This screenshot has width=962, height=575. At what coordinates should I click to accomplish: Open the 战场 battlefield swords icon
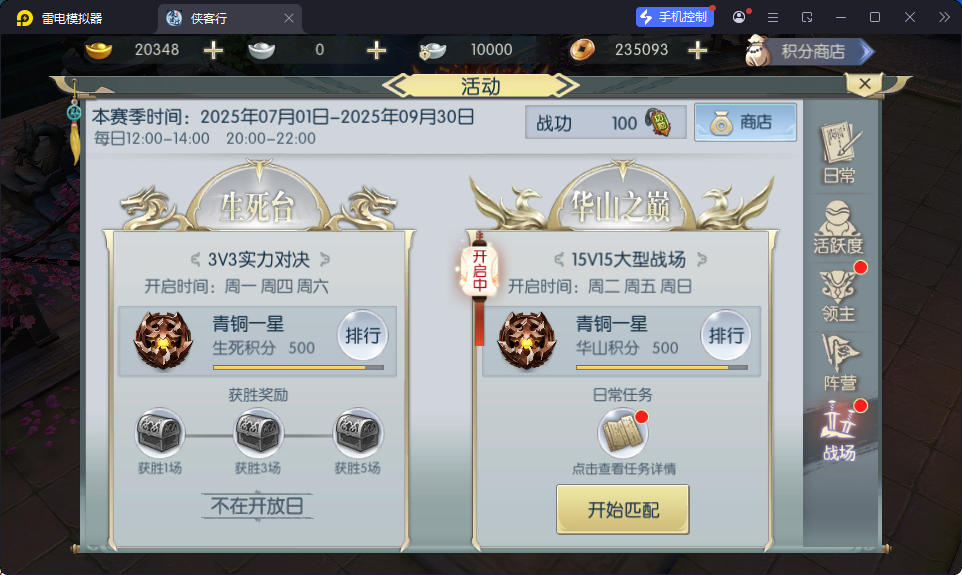(x=839, y=431)
